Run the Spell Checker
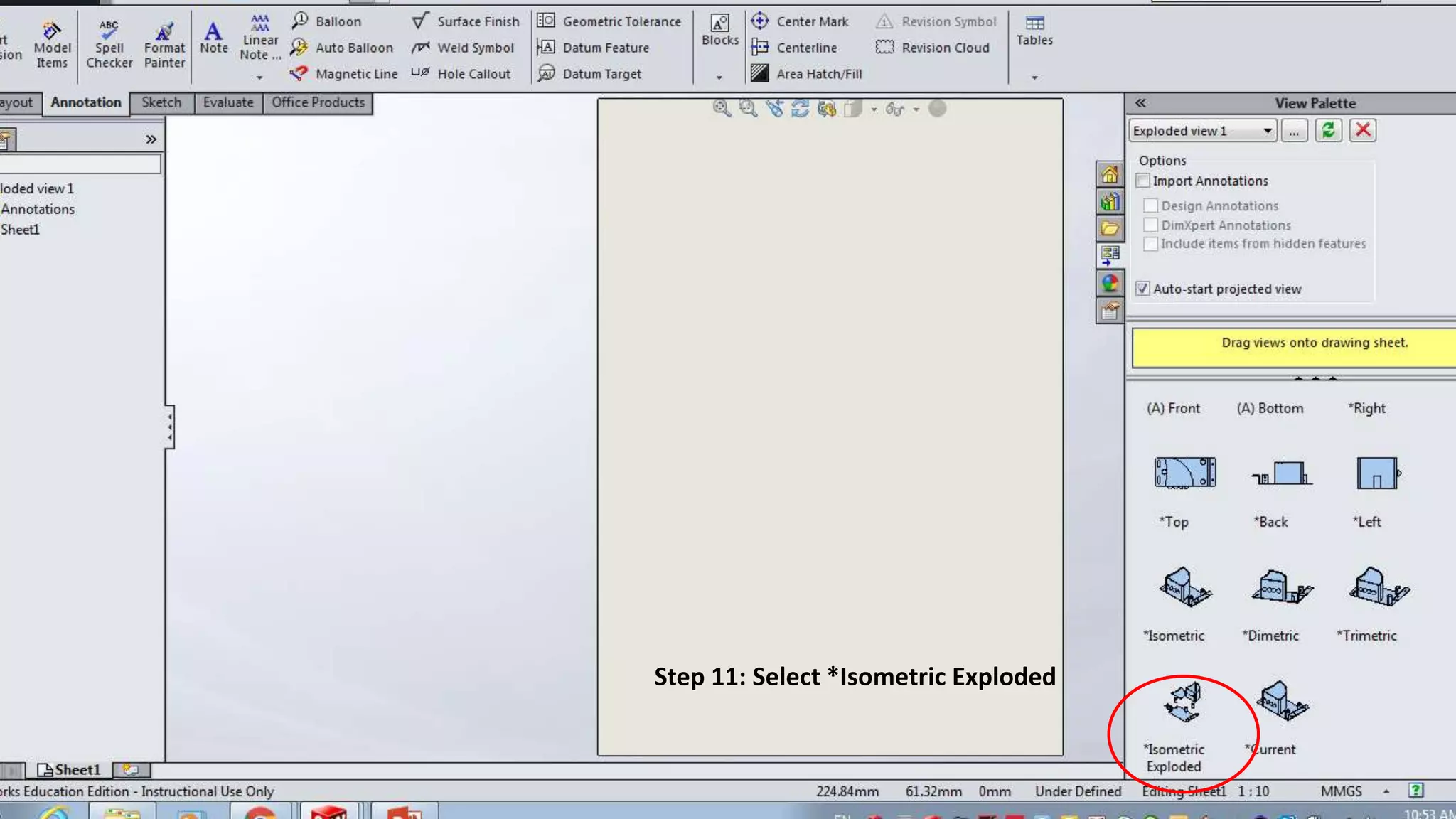This screenshot has width=1456, height=819. pos(109,44)
